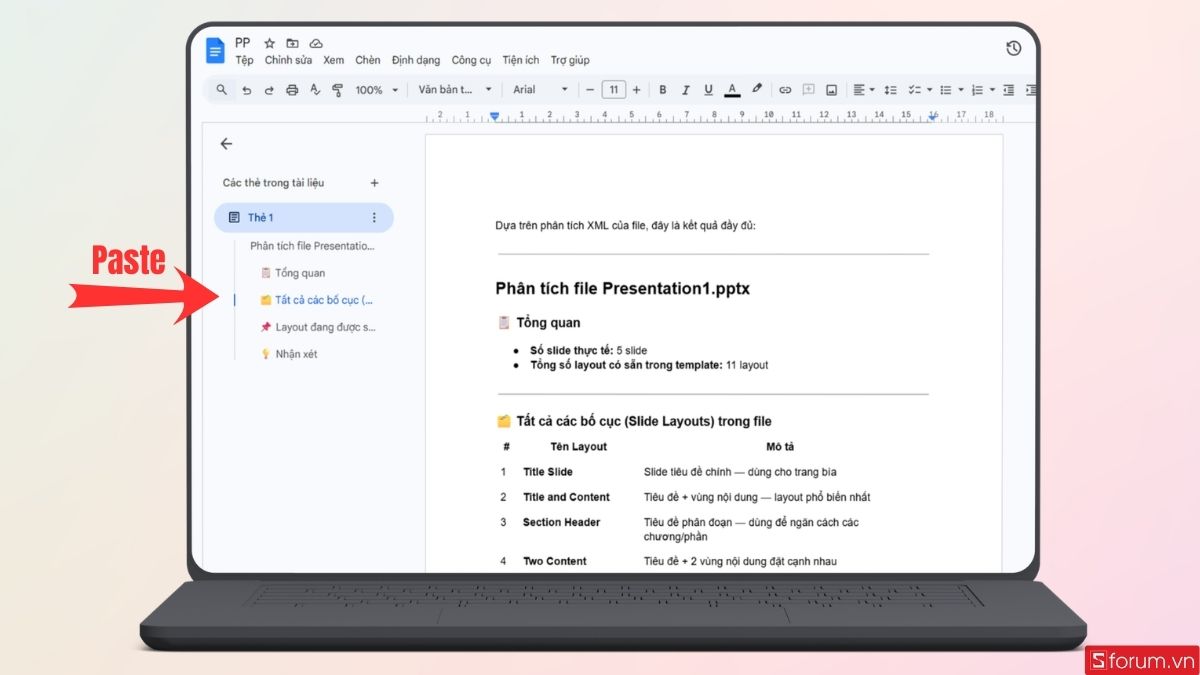Toggle bold formatting
1200x675 pixels.
coord(662,90)
